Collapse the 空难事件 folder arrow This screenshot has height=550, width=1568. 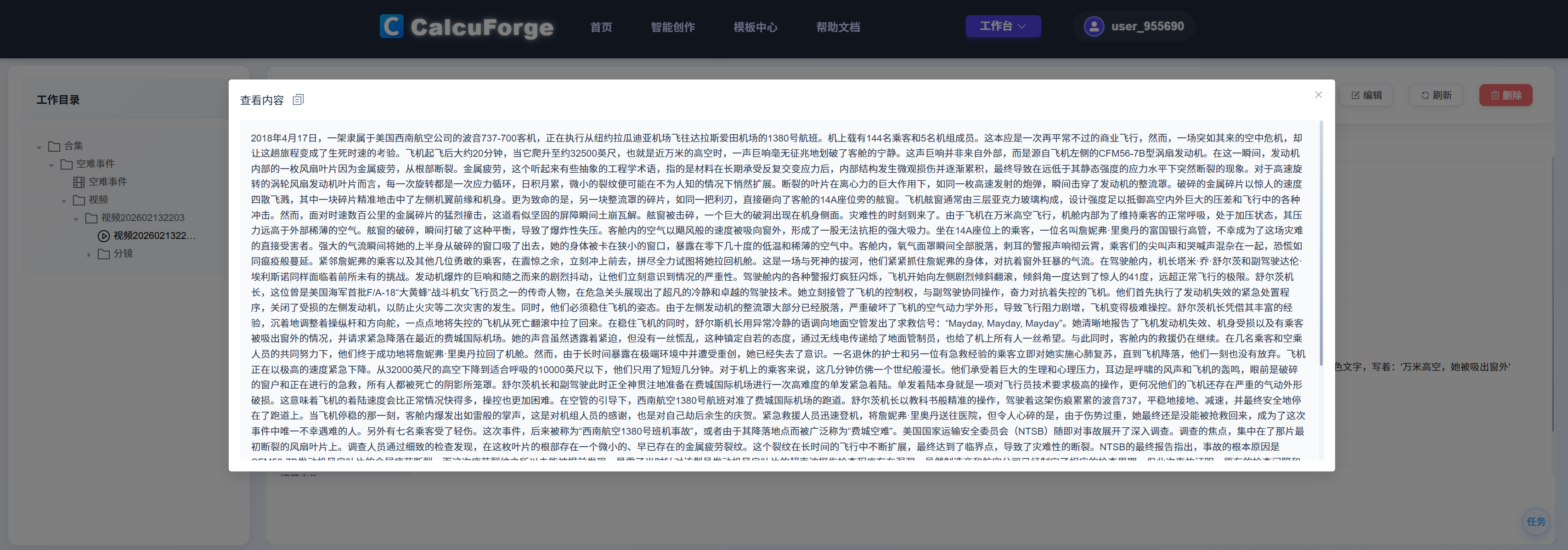pyautogui.click(x=52, y=164)
